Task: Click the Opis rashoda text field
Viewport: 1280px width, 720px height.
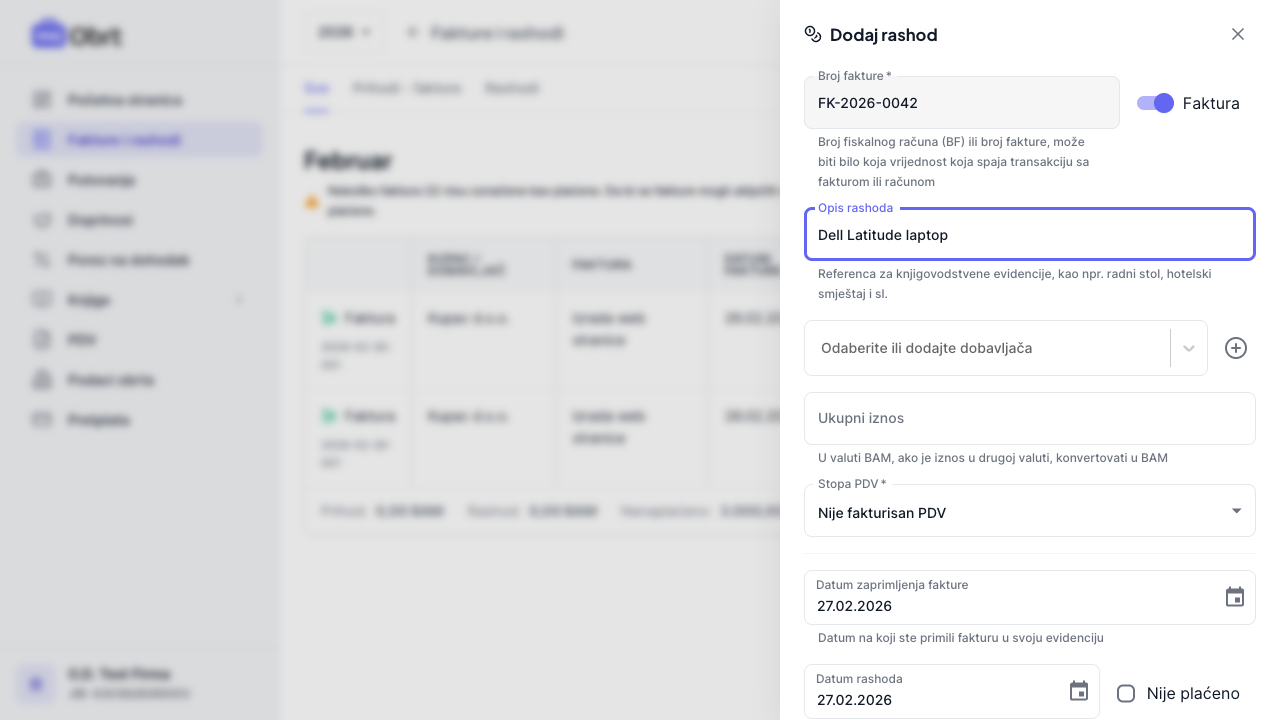Action: pyautogui.click(x=1029, y=235)
